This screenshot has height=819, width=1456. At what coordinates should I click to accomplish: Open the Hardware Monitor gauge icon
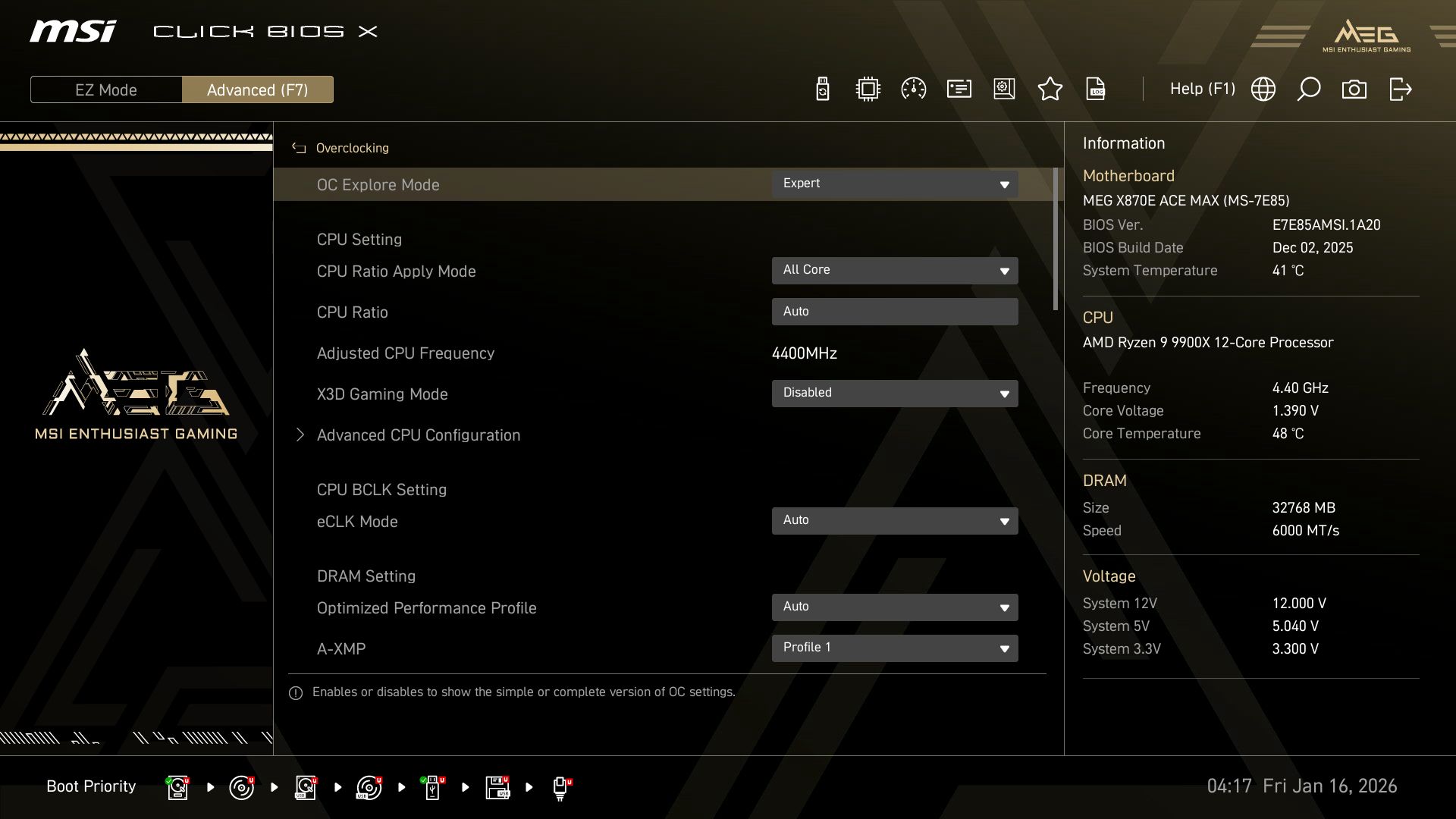[x=913, y=89]
